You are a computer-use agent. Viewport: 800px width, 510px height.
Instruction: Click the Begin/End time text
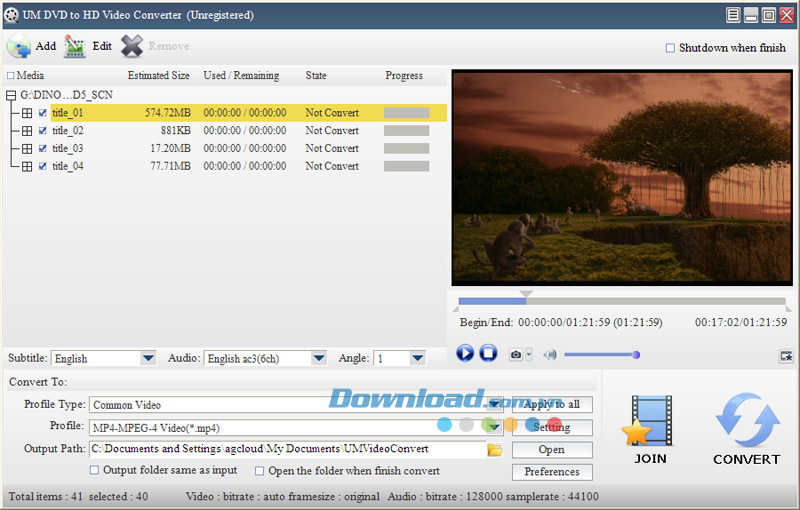click(561, 322)
